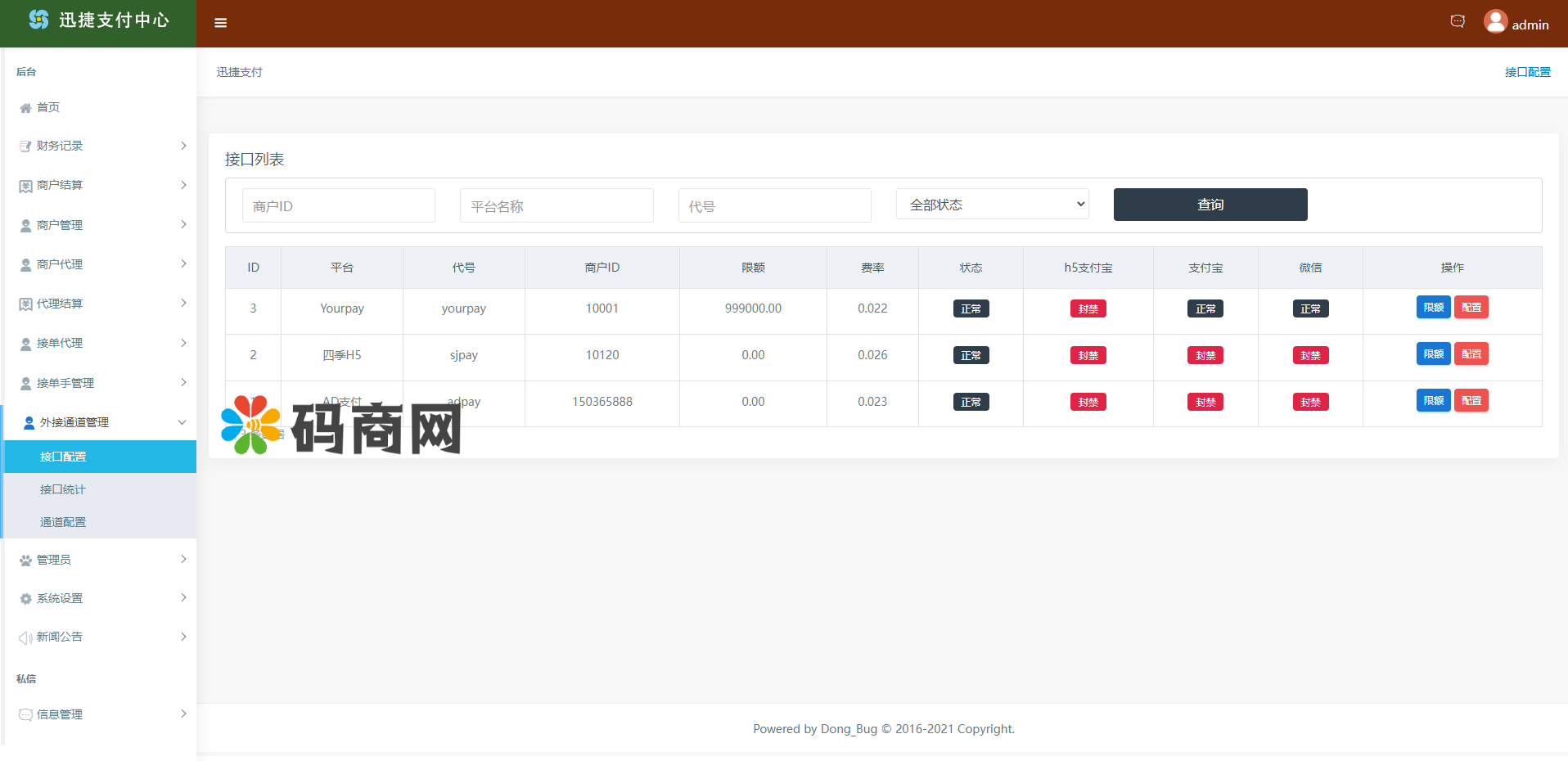
Task: Go to 首页 home icon in sidebar
Action: (25, 108)
